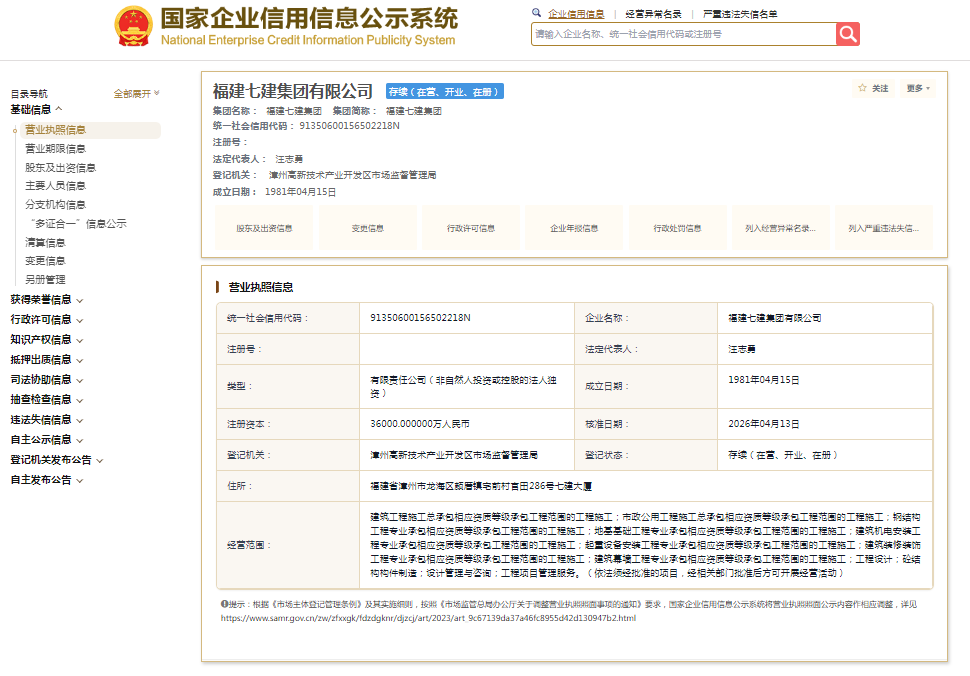Click the search icon beside 企业信用信息

537,14
